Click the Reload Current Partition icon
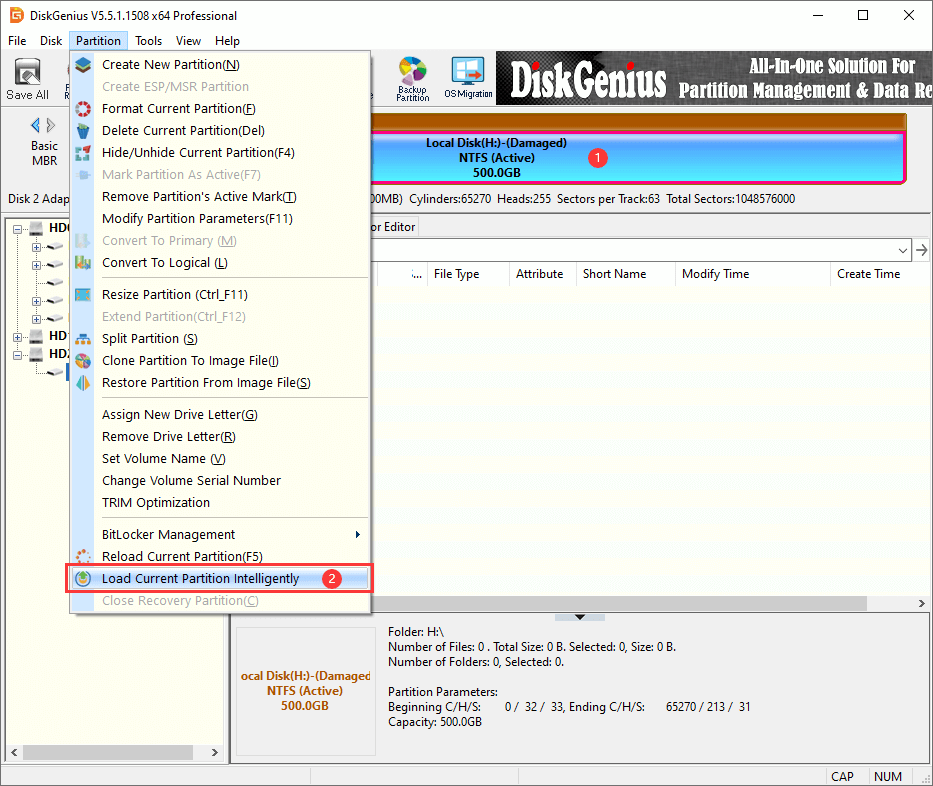 click(83, 556)
